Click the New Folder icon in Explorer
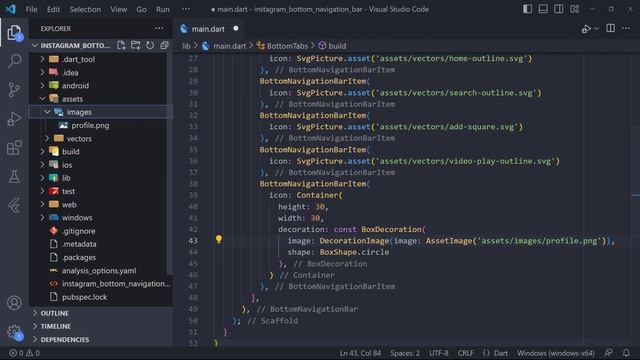Viewport: 640px width, 360px height. pos(136,45)
